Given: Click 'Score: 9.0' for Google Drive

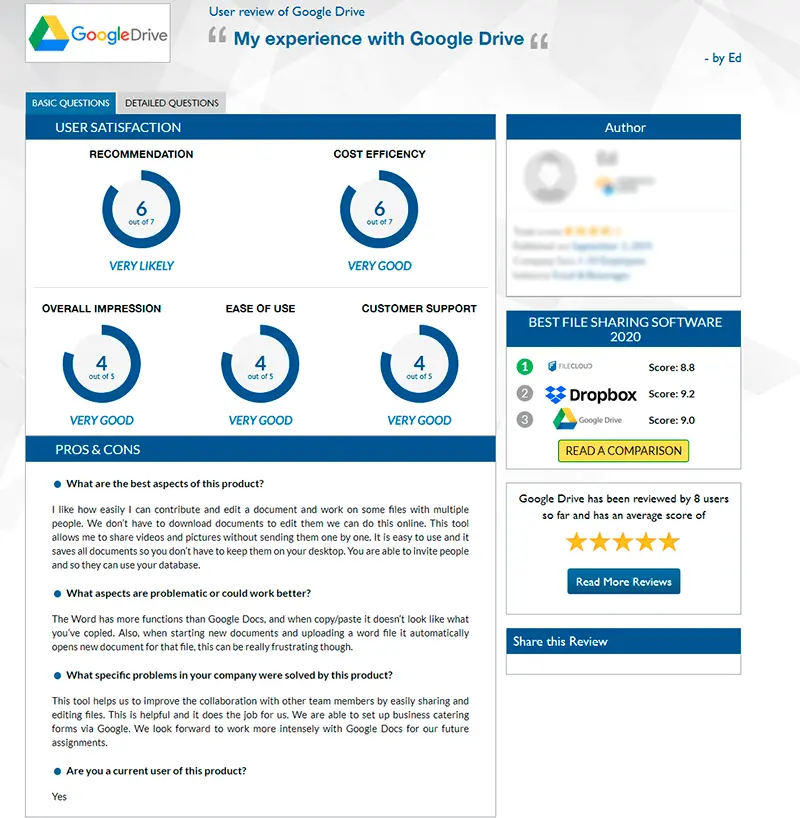Looking at the screenshot, I should point(672,420).
